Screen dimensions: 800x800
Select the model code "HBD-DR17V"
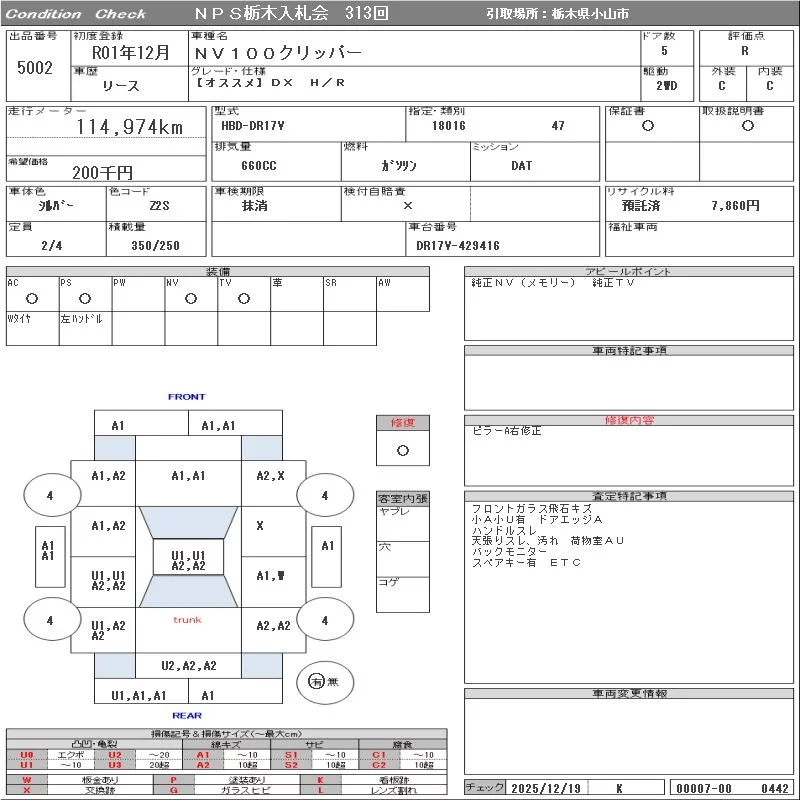(x=253, y=126)
